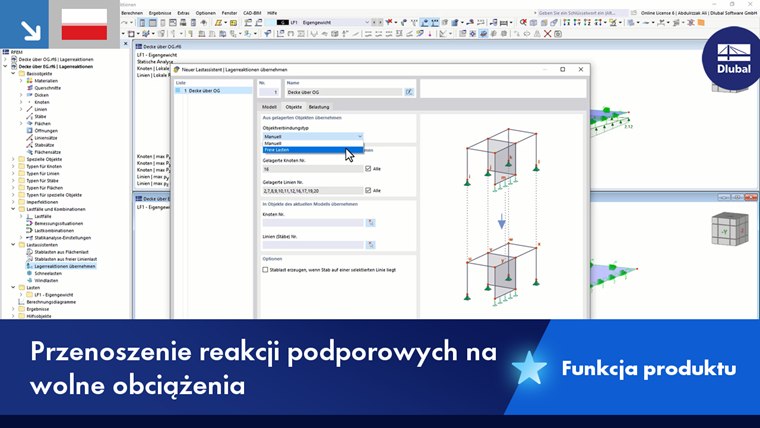Switch to the Modell tab
The height and width of the screenshot is (428, 760).
[x=269, y=107]
